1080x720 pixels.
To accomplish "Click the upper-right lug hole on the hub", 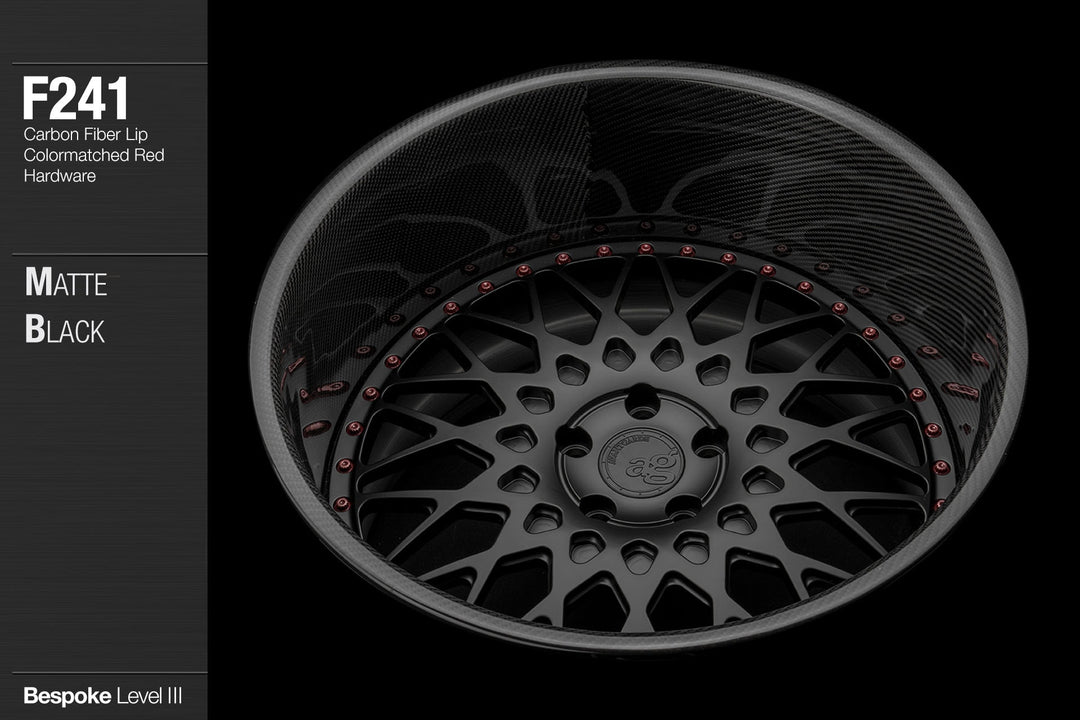I will [x=711, y=441].
